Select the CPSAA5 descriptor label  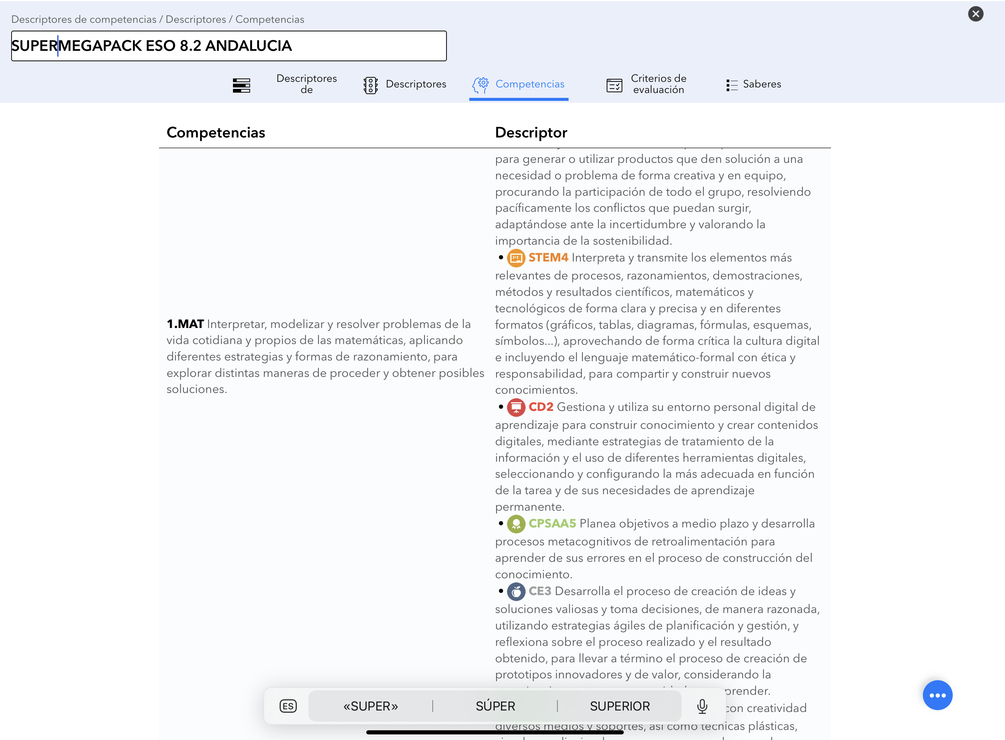(x=552, y=523)
